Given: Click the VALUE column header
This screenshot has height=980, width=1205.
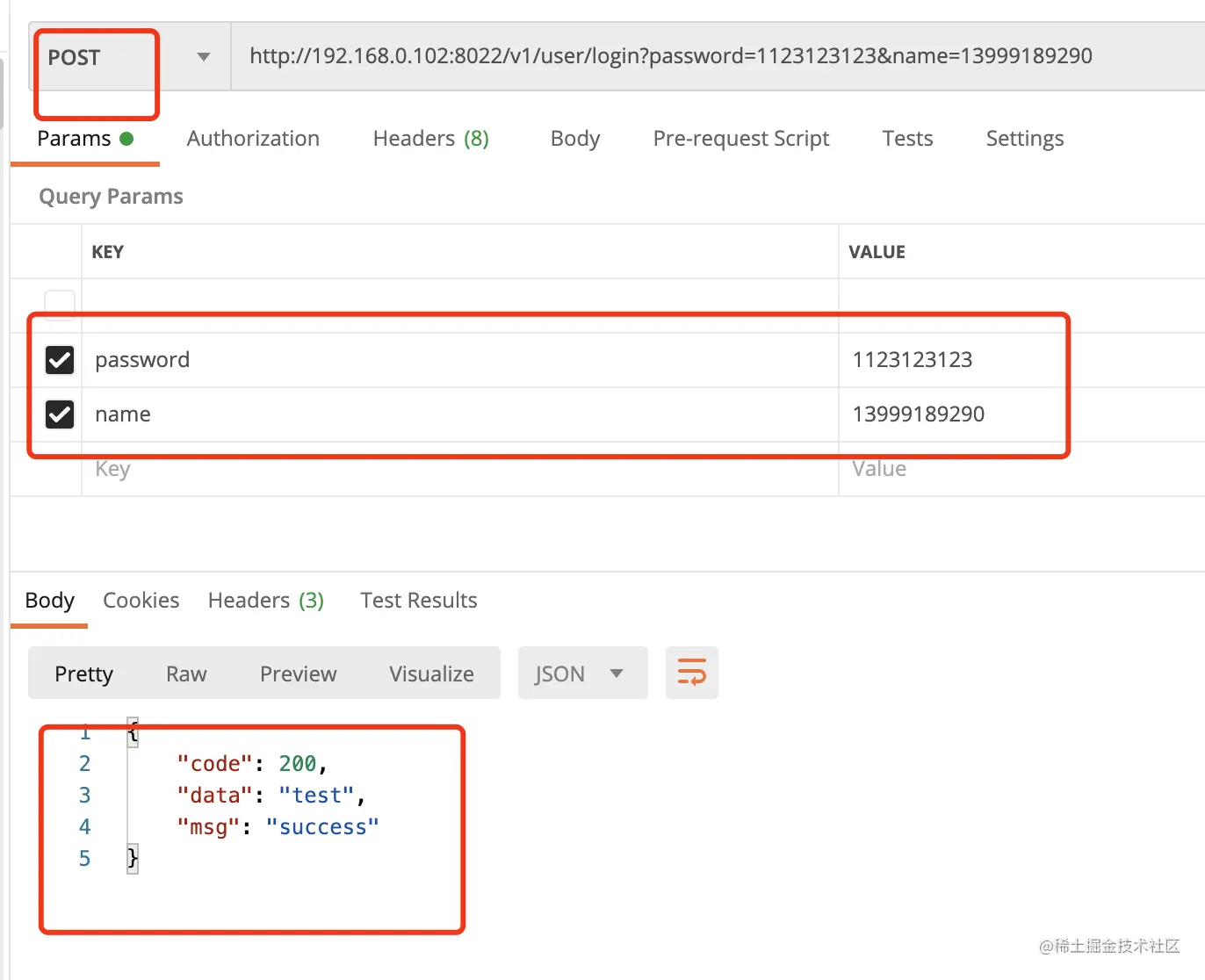Looking at the screenshot, I should pyautogui.click(x=877, y=252).
